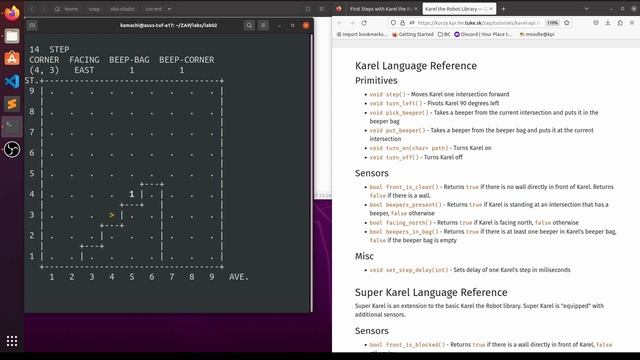The image size is (640, 360).
Task: Reload the Firefox page
Action: point(364,23)
